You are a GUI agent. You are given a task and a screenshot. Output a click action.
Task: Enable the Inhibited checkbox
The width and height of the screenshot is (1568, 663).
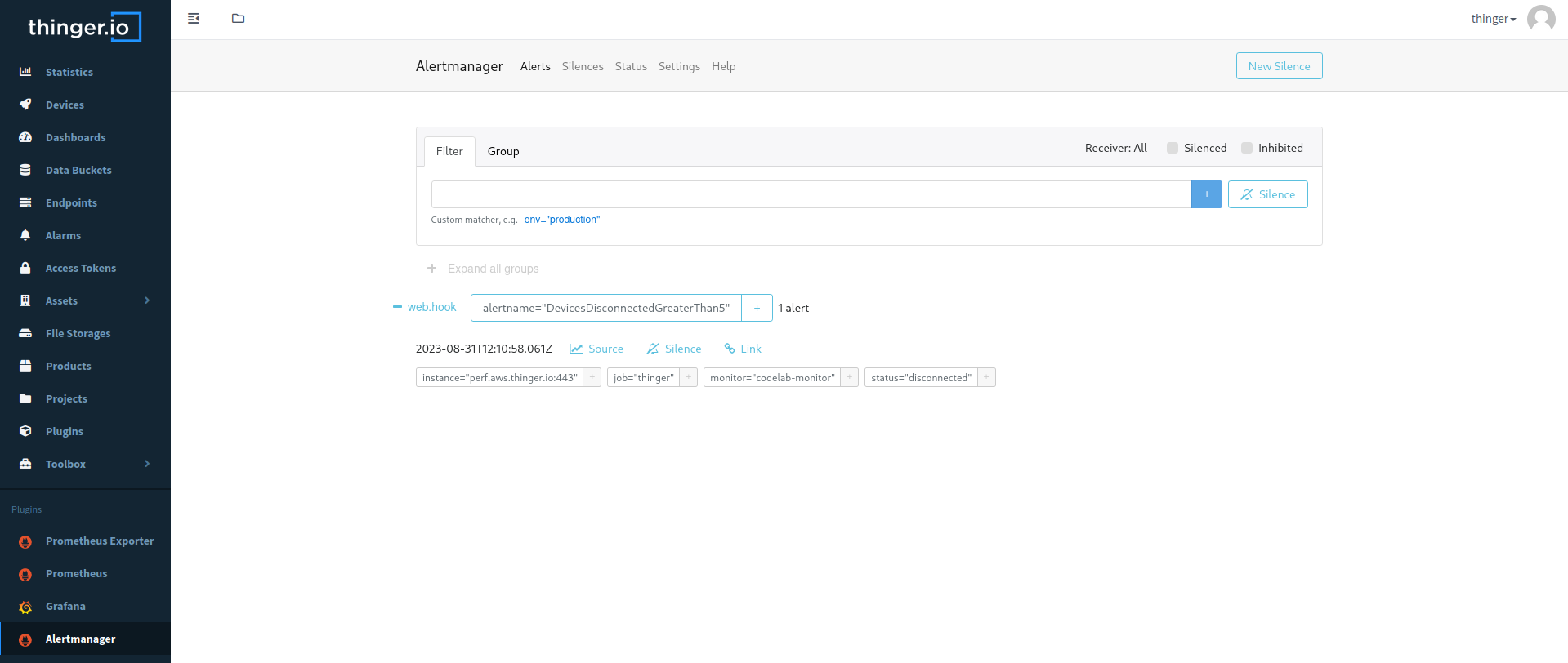[1247, 148]
